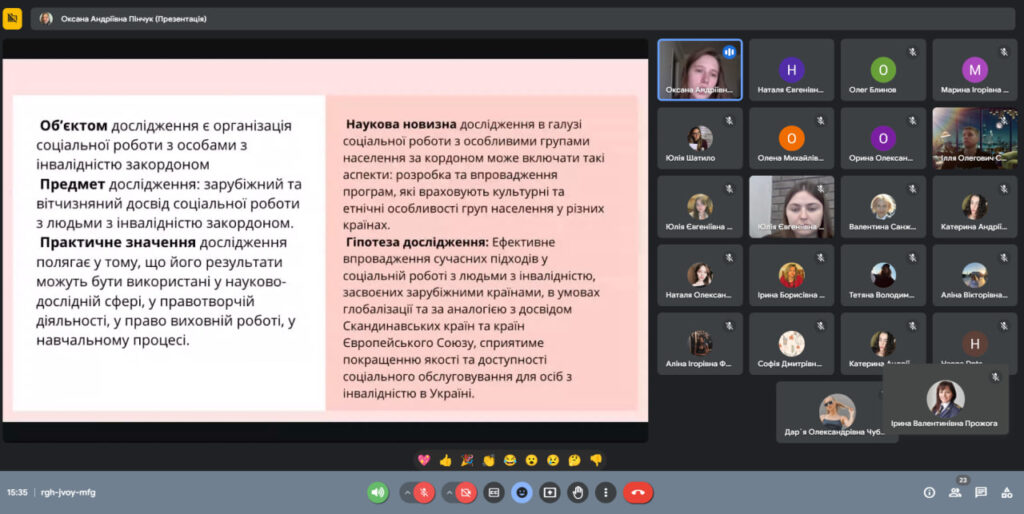Send the thumbs down reaction
The width and height of the screenshot is (1024, 514).
click(596, 460)
